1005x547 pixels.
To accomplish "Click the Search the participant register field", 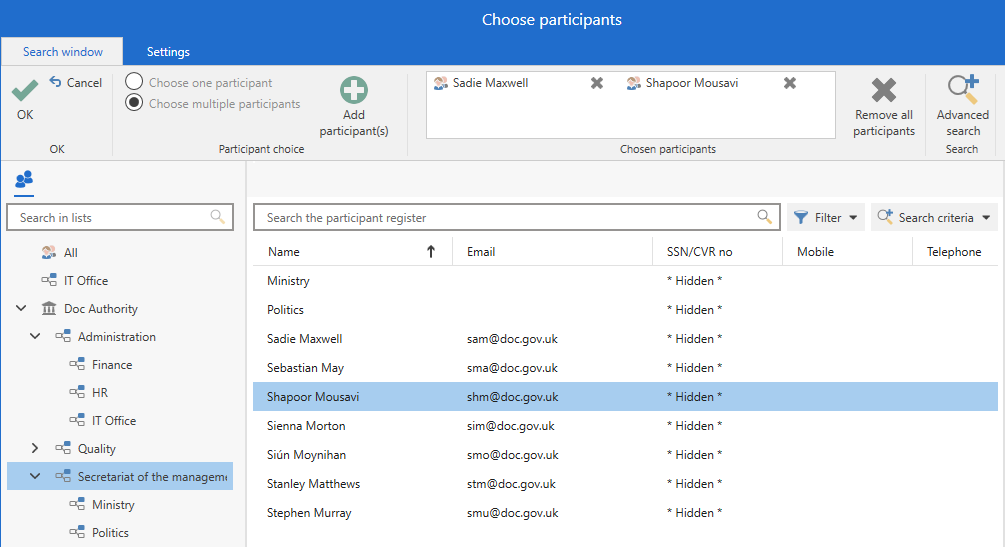I will pos(517,217).
